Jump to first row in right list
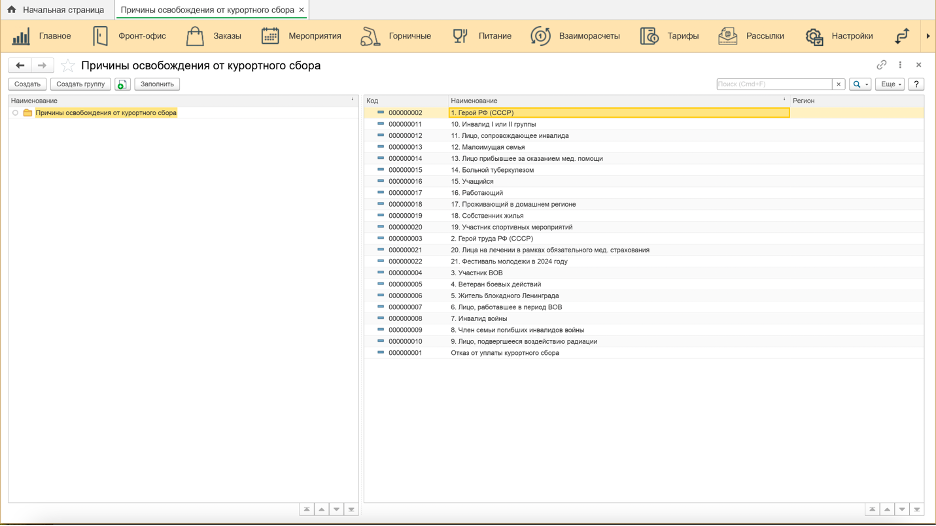Screen dimensions: 936x526 [872, 509]
